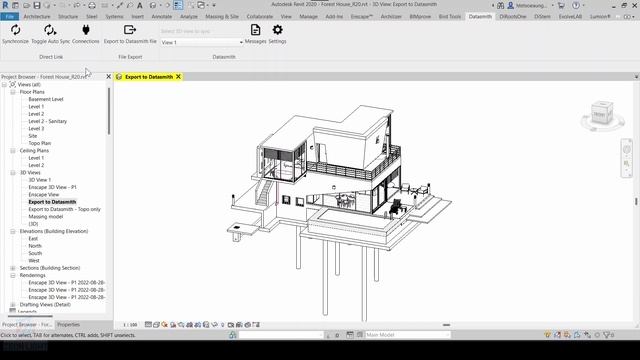Expand Drafting Views (Detail) branch

(13, 305)
